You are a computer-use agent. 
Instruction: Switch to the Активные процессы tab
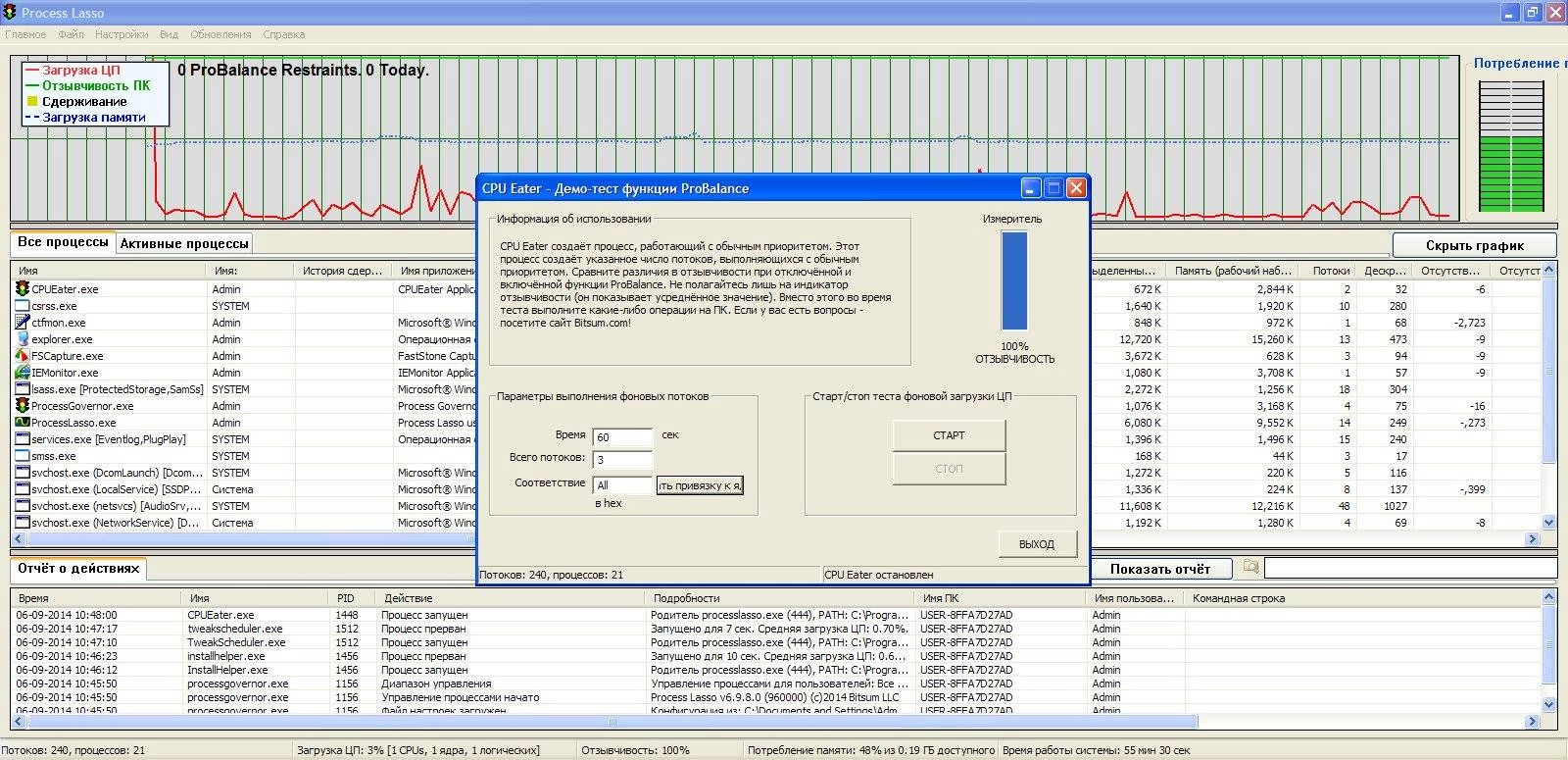[184, 243]
